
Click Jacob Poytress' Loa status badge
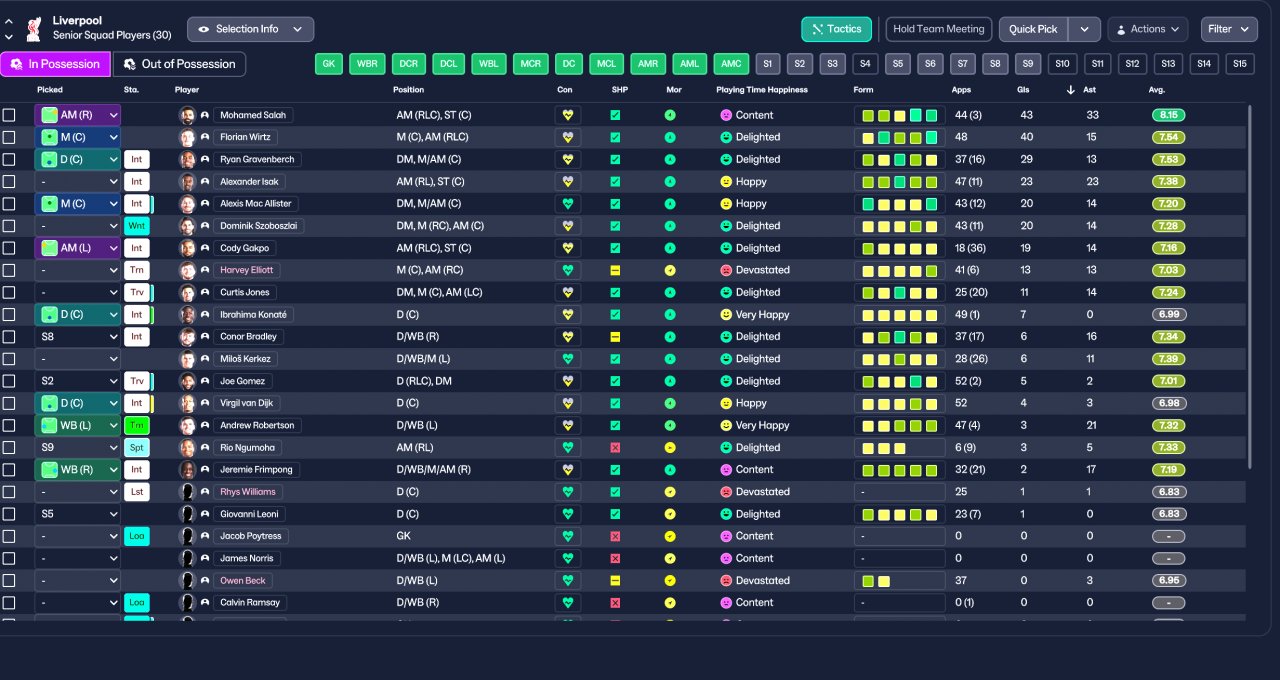[136, 536]
